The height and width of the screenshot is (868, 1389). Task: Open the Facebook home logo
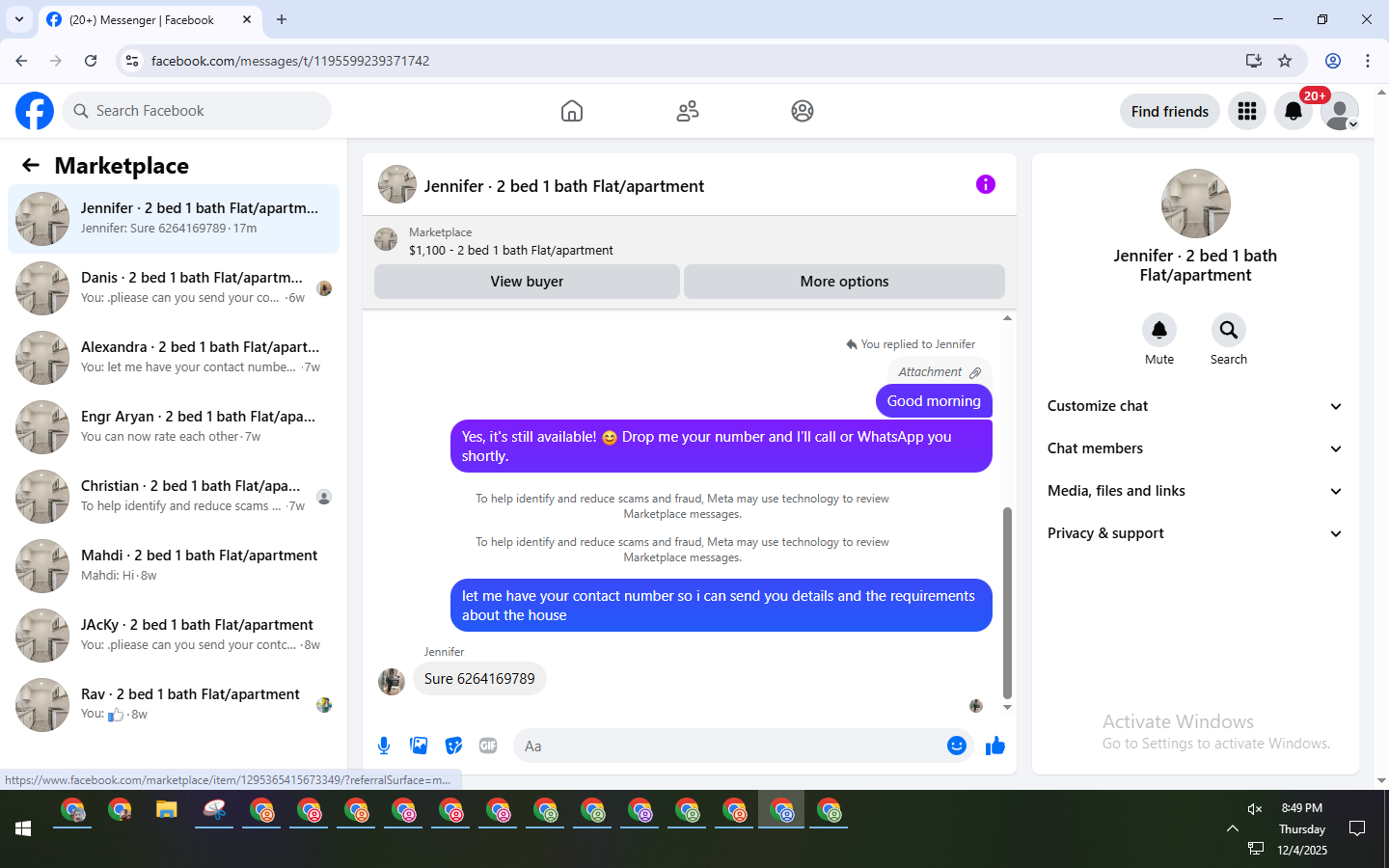point(35,111)
